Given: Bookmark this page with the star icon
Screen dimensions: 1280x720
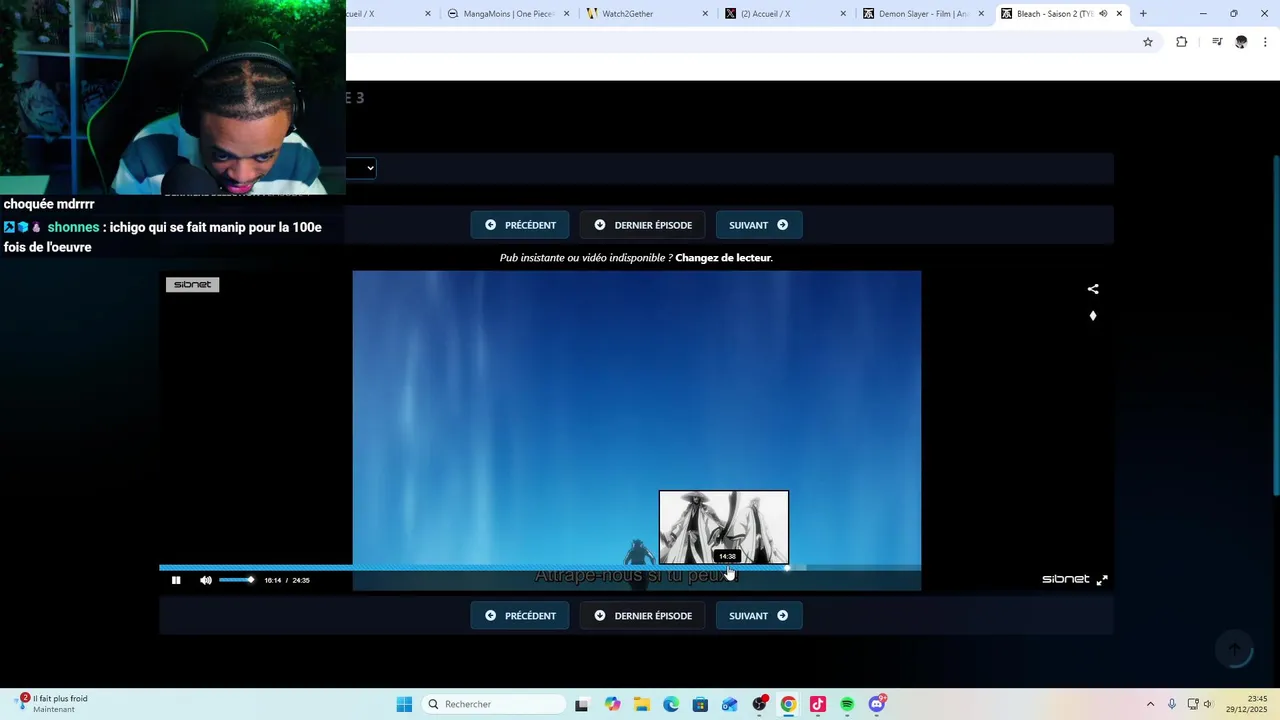Looking at the screenshot, I should tap(1148, 42).
